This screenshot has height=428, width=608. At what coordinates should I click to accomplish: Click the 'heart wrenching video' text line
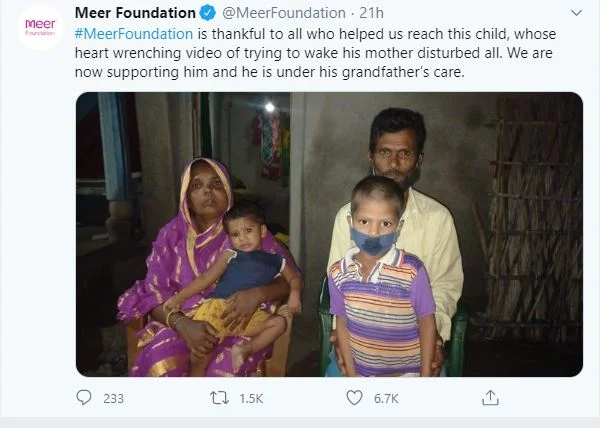pos(313,53)
